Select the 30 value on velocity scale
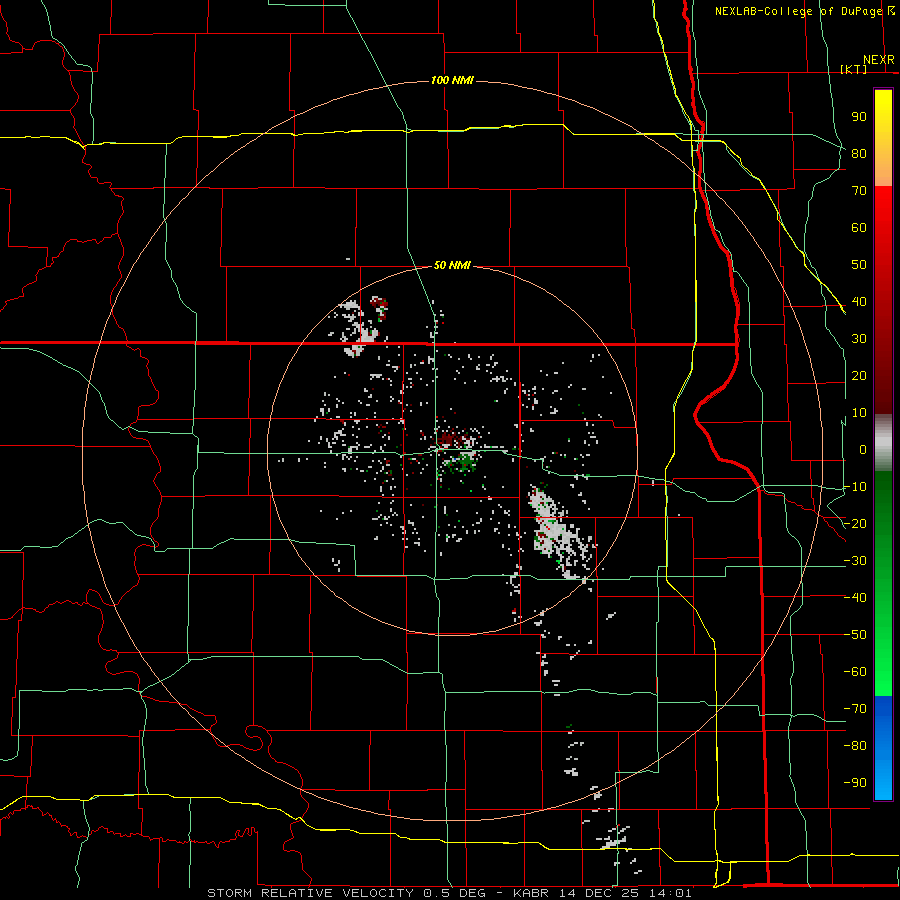Screen dimensions: 900x900 pos(859,339)
